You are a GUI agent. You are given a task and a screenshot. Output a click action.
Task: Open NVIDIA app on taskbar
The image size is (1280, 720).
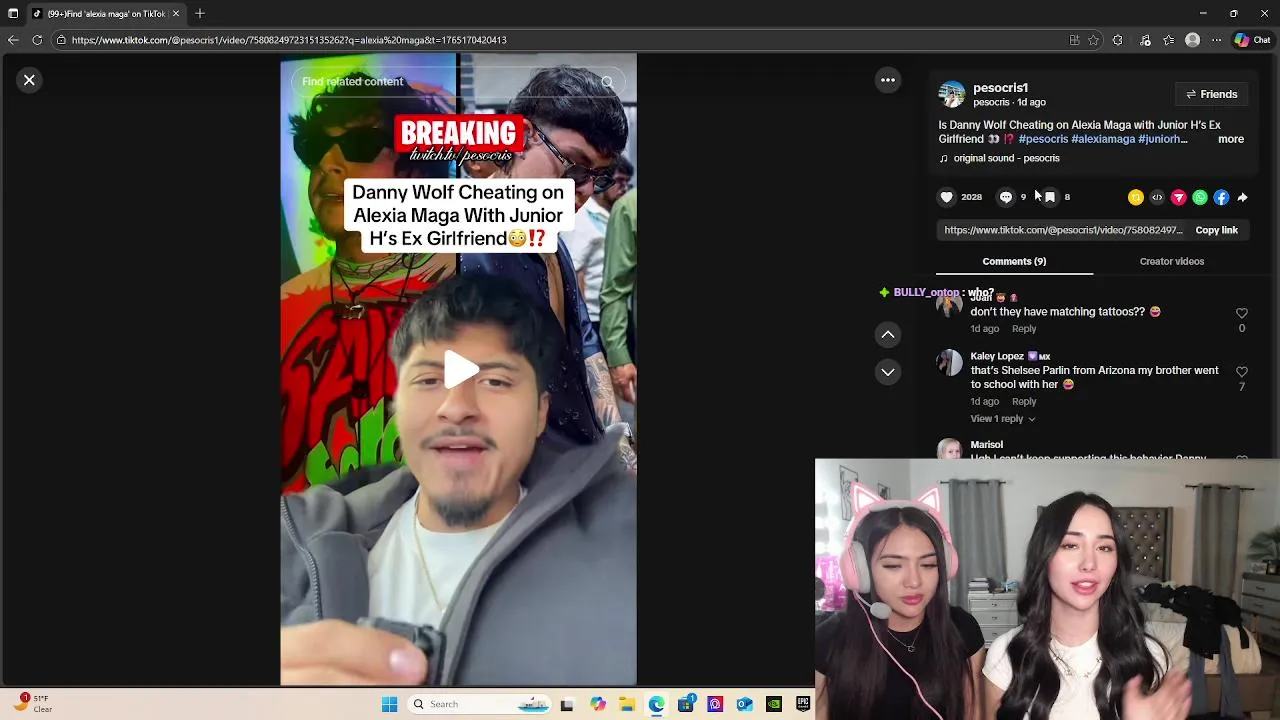pos(774,704)
